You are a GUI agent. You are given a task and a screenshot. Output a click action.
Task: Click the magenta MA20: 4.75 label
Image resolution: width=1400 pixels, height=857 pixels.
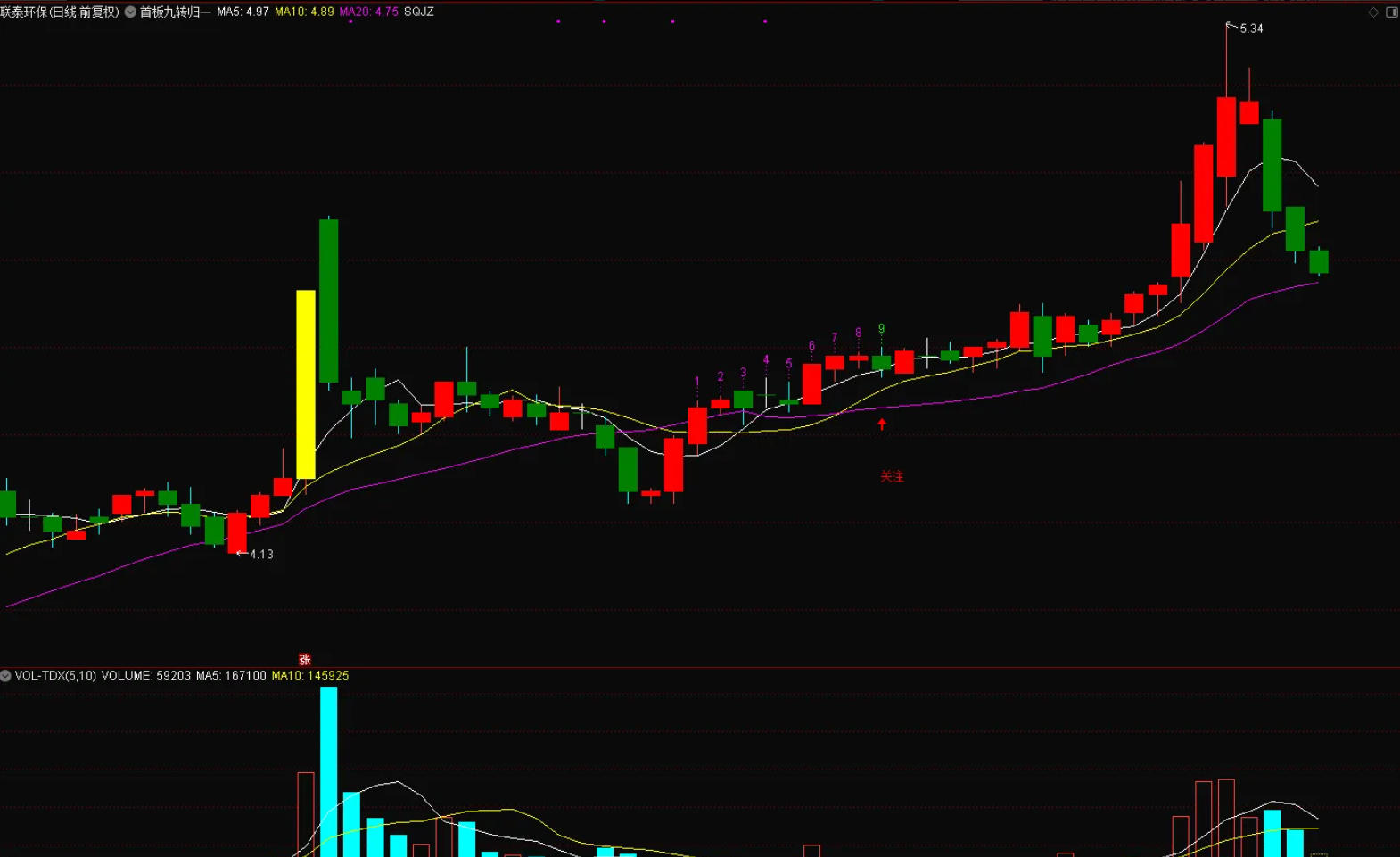pos(368,12)
